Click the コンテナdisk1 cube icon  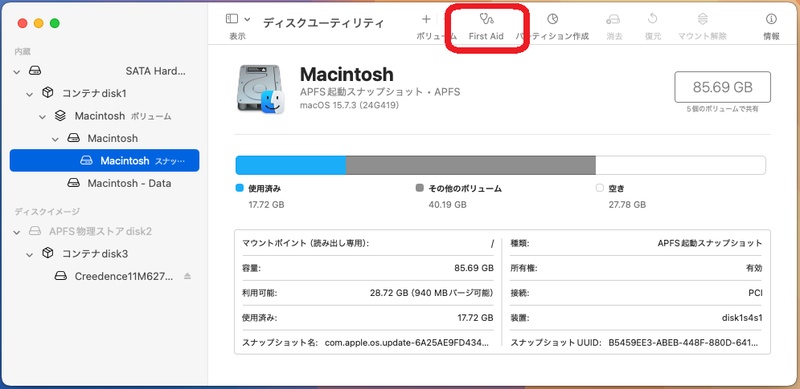47,93
